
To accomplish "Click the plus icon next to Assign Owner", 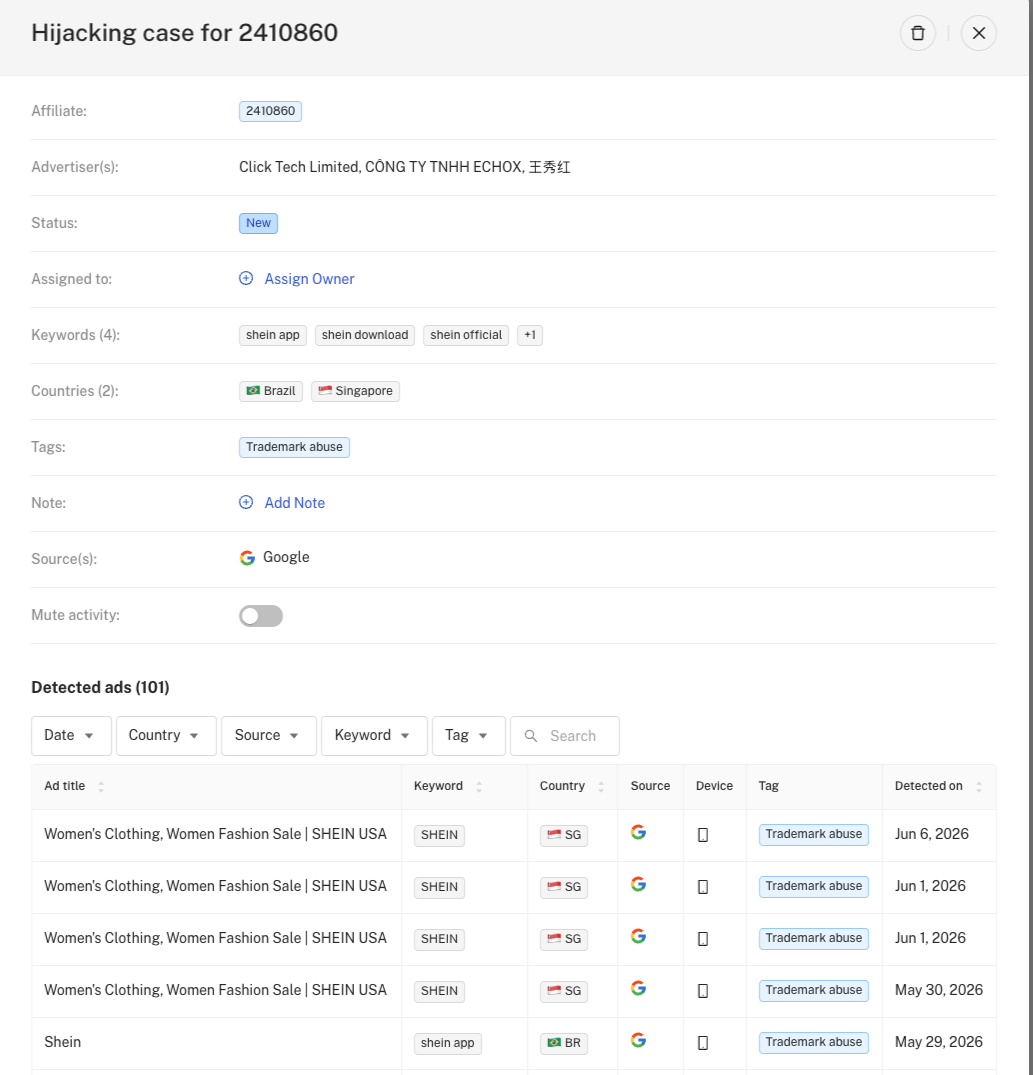I will coord(246,278).
